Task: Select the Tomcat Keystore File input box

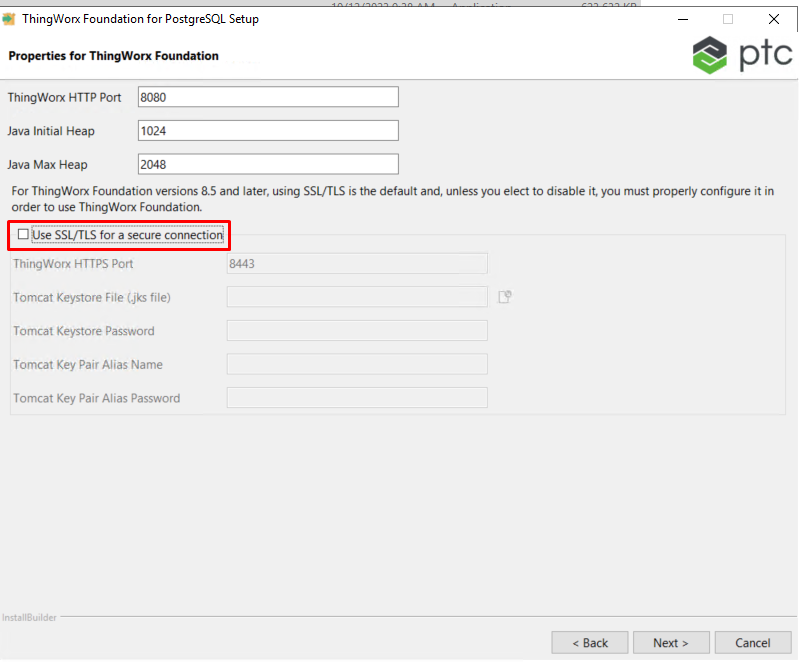Action: [x=356, y=297]
